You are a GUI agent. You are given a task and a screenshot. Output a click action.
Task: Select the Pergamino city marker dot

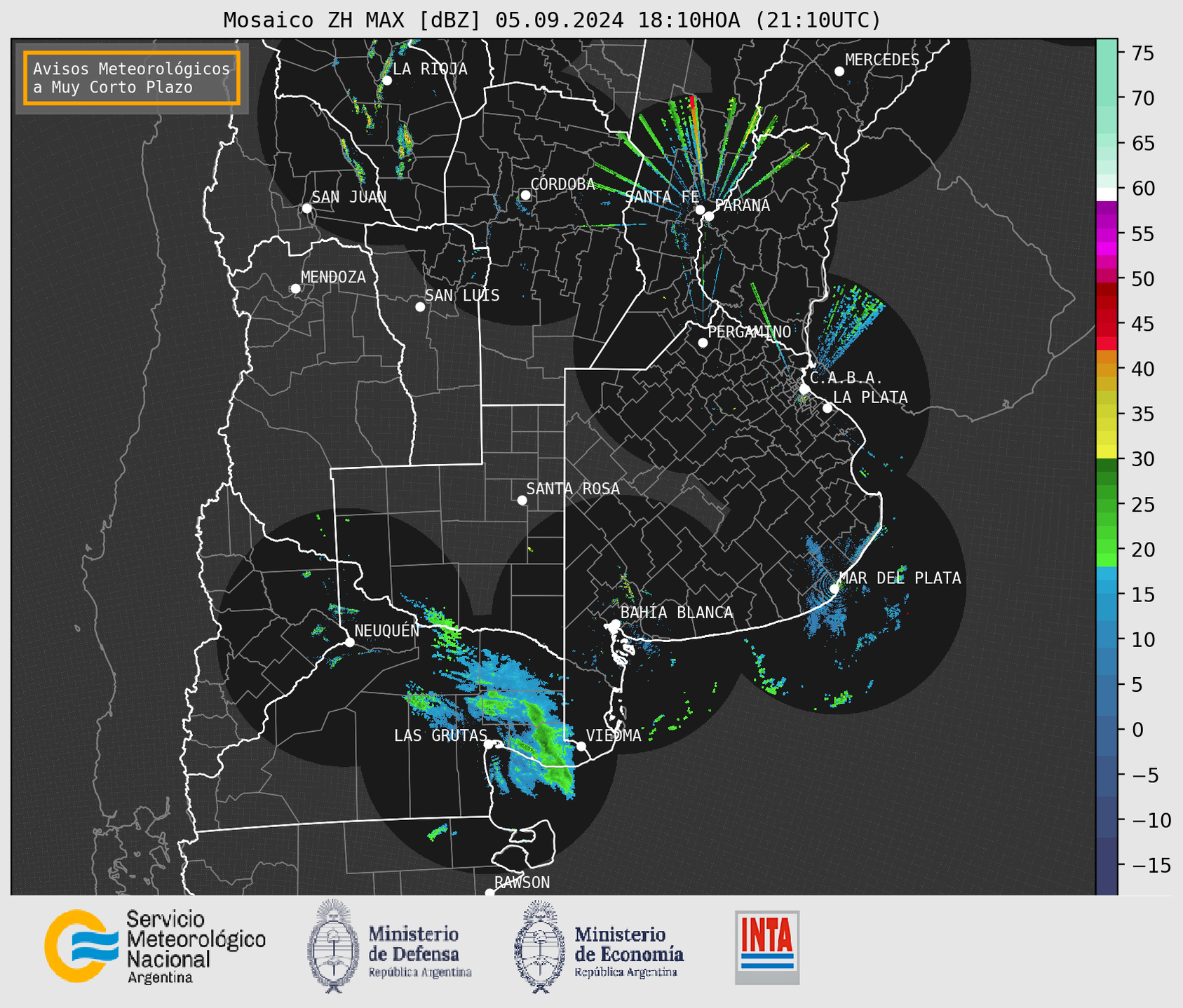pyautogui.click(x=703, y=343)
